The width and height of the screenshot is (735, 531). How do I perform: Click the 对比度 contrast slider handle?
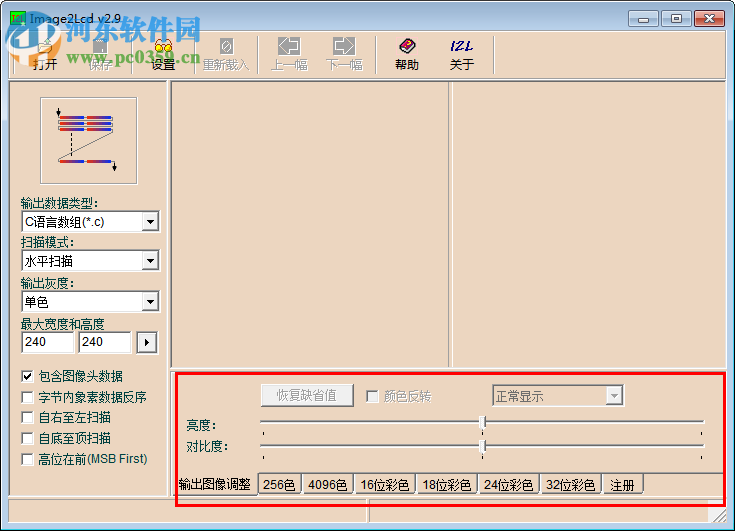483,446
